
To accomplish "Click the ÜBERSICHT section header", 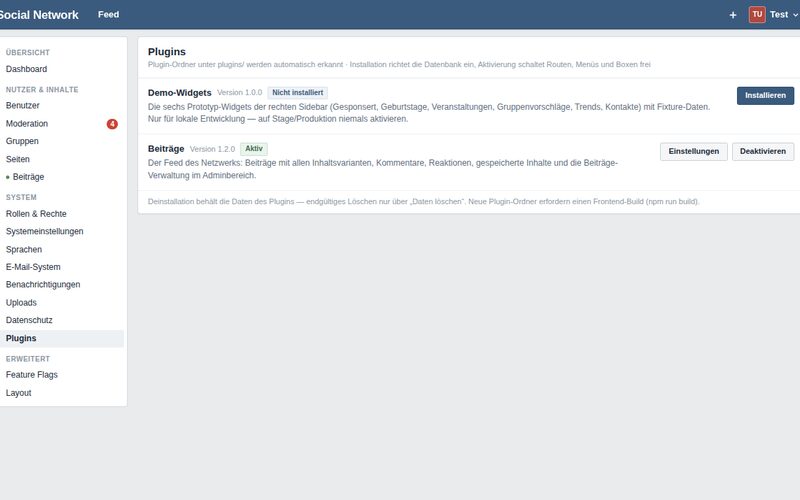I will [28, 53].
